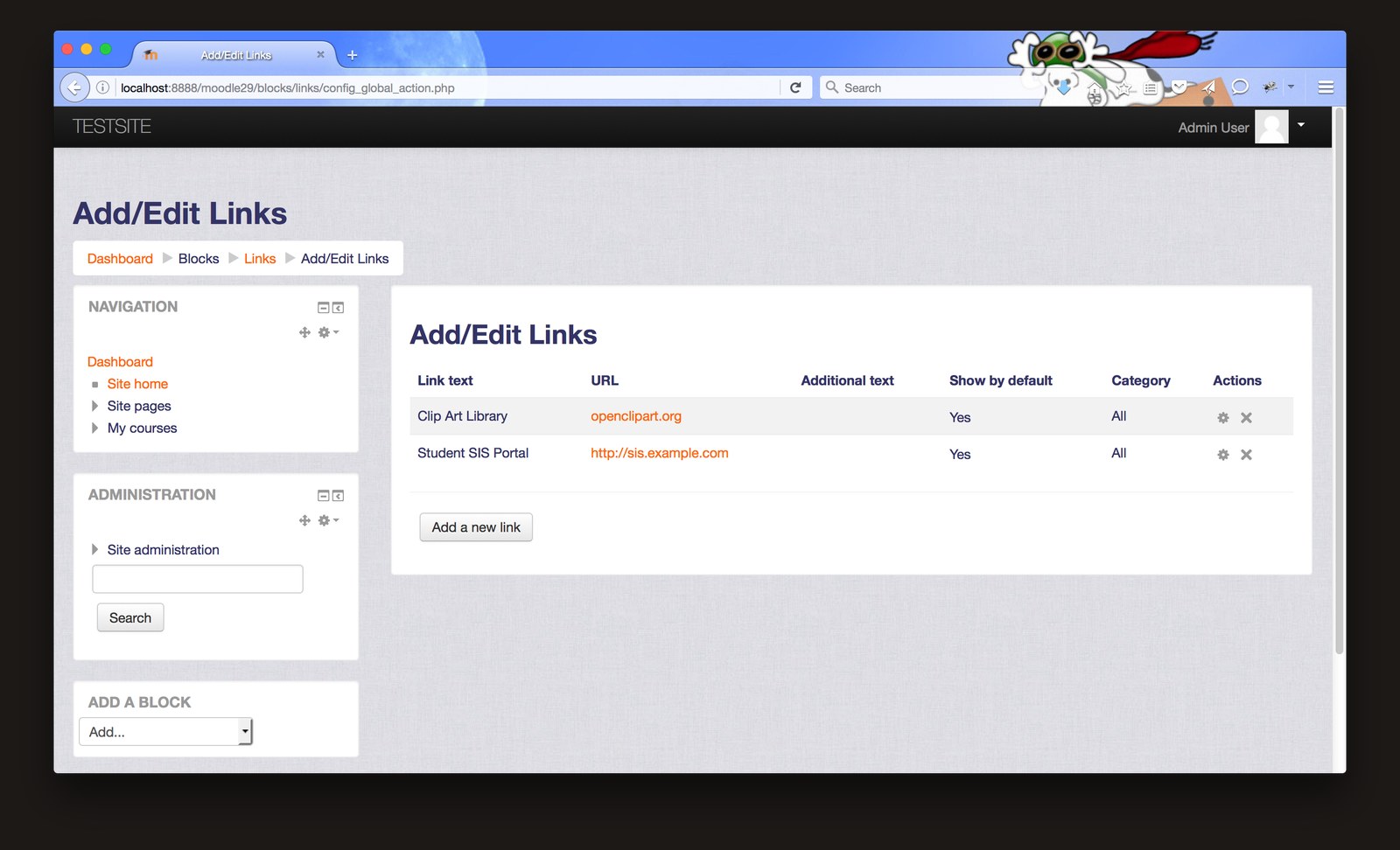
Task: Click the Actions column header
Action: (x=1237, y=380)
